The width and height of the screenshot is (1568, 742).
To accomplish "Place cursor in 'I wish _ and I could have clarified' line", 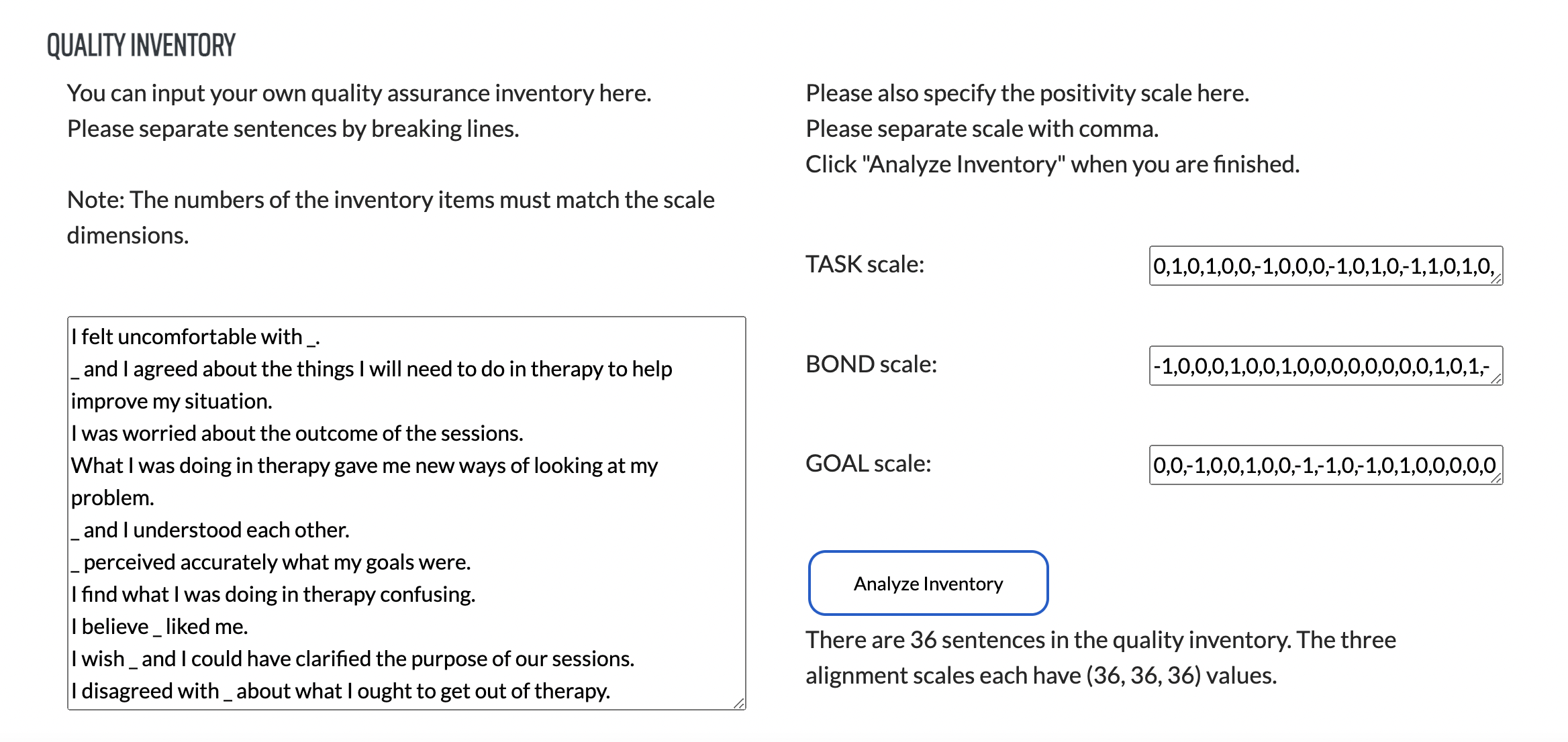I will point(353,659).
